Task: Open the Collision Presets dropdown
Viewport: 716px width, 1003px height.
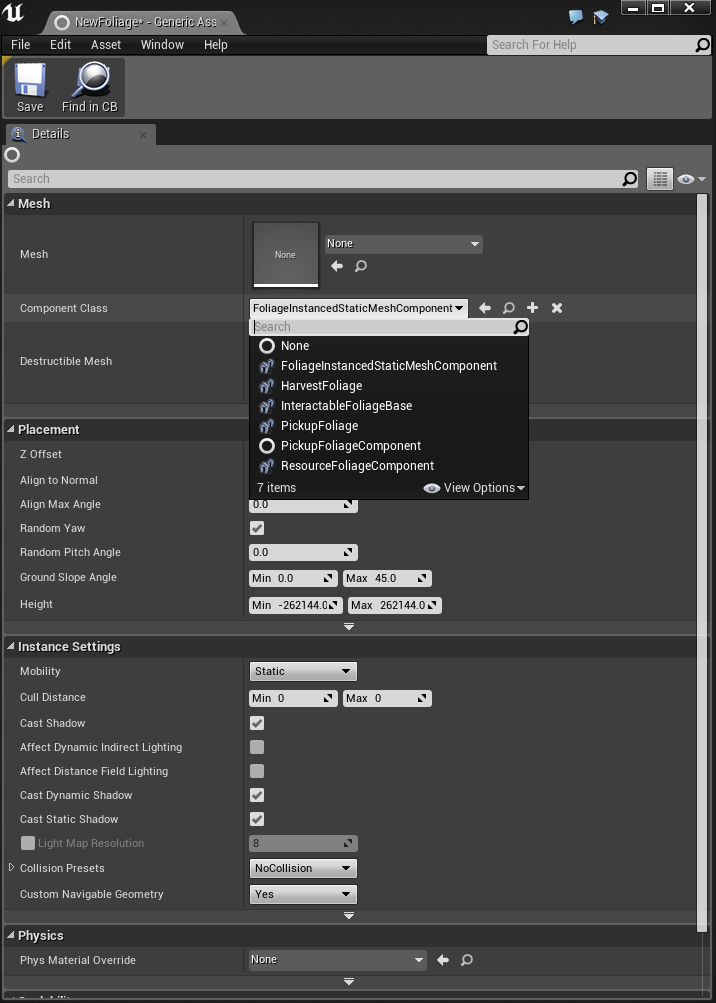Action: (302, 868)
